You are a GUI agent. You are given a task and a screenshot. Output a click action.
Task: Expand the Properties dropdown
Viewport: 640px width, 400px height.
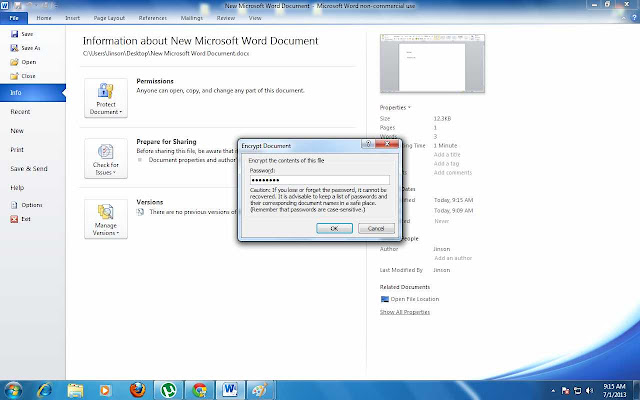pyautogui.click(x=395, y=108)
